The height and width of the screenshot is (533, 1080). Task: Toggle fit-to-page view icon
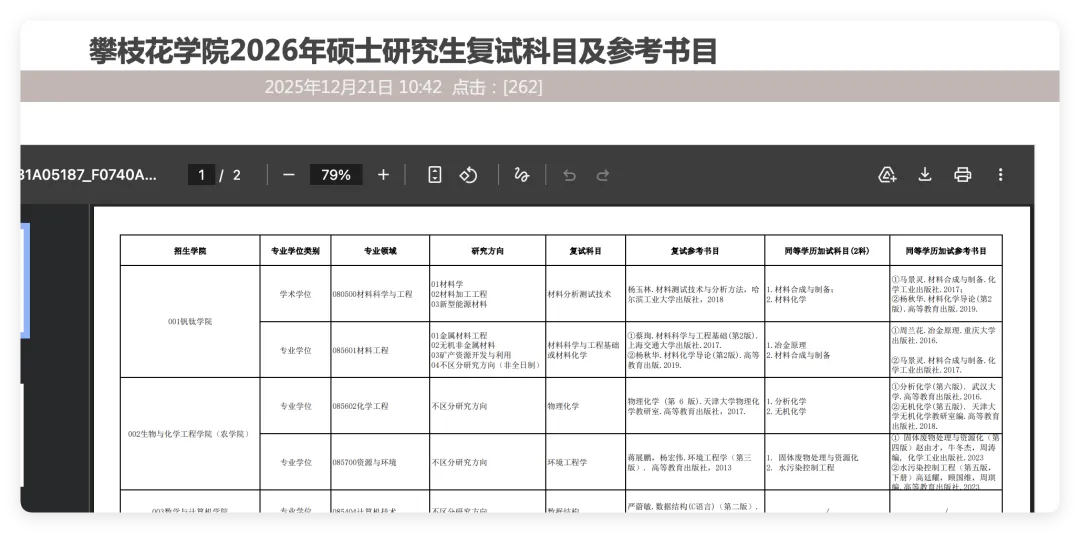(x=435, y=175)
